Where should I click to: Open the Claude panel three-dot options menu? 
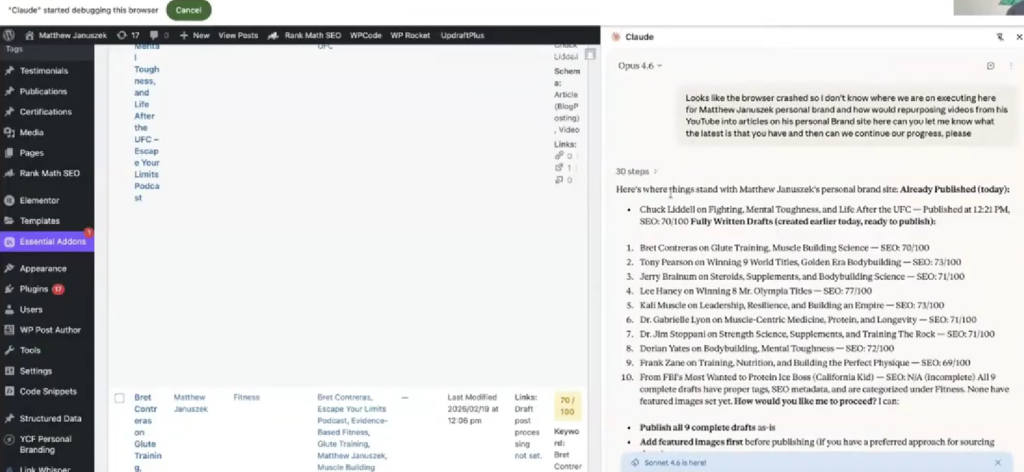click(1011, 66)
